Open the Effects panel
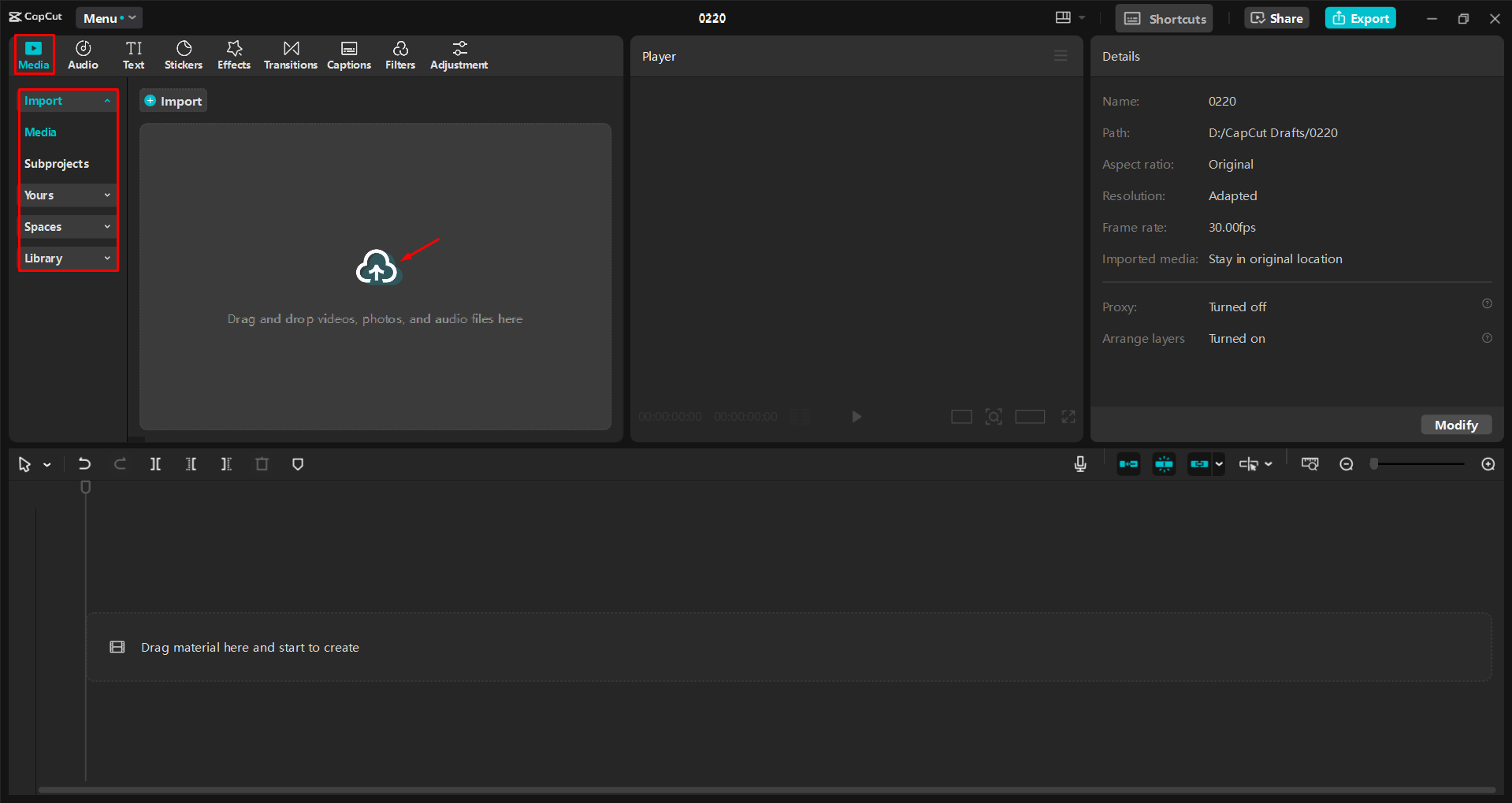This screenshot has width=1512, height=803. coord(233,54)
